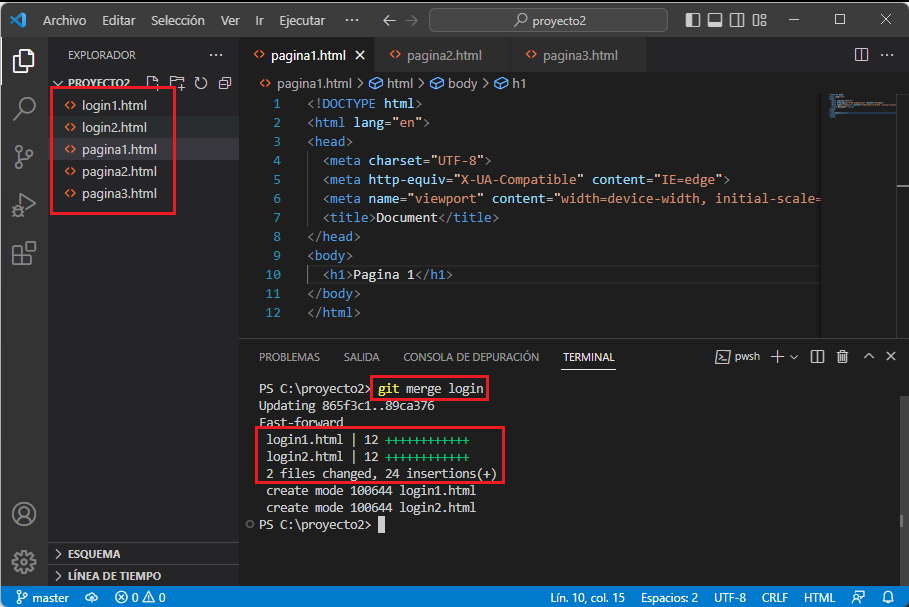Switch to pagina2.html editor tab
The image size is (909, 607).
443,55
